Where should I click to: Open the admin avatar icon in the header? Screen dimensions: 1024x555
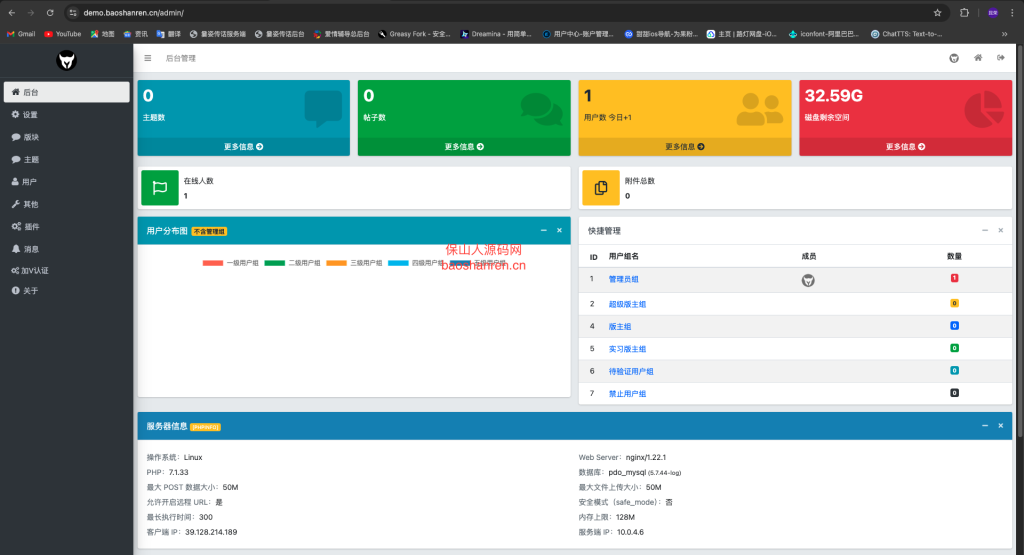954,58
